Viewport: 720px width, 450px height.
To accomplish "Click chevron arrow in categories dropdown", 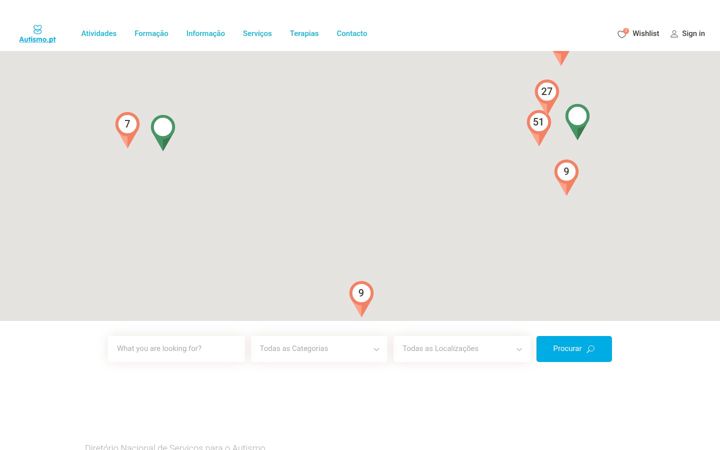I will pos(376,349).
